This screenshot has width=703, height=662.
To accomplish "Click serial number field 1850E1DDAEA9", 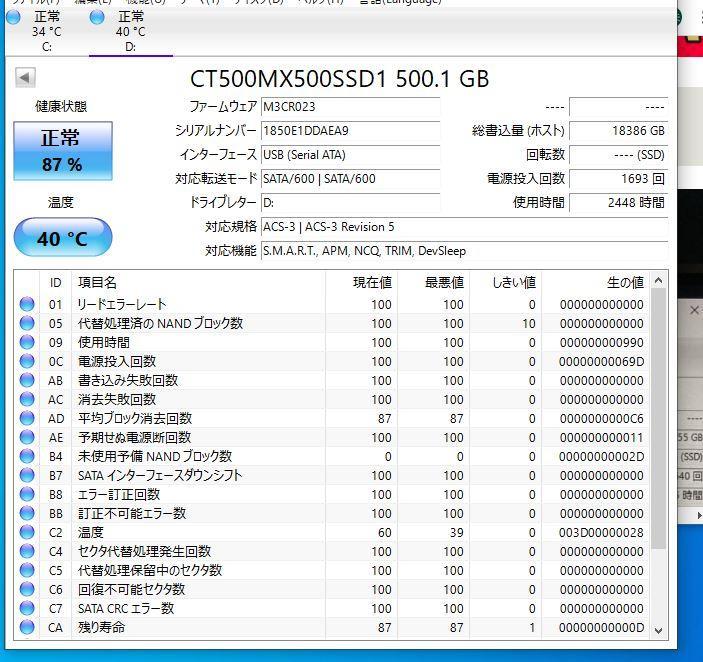I will (x=350, y=131).
